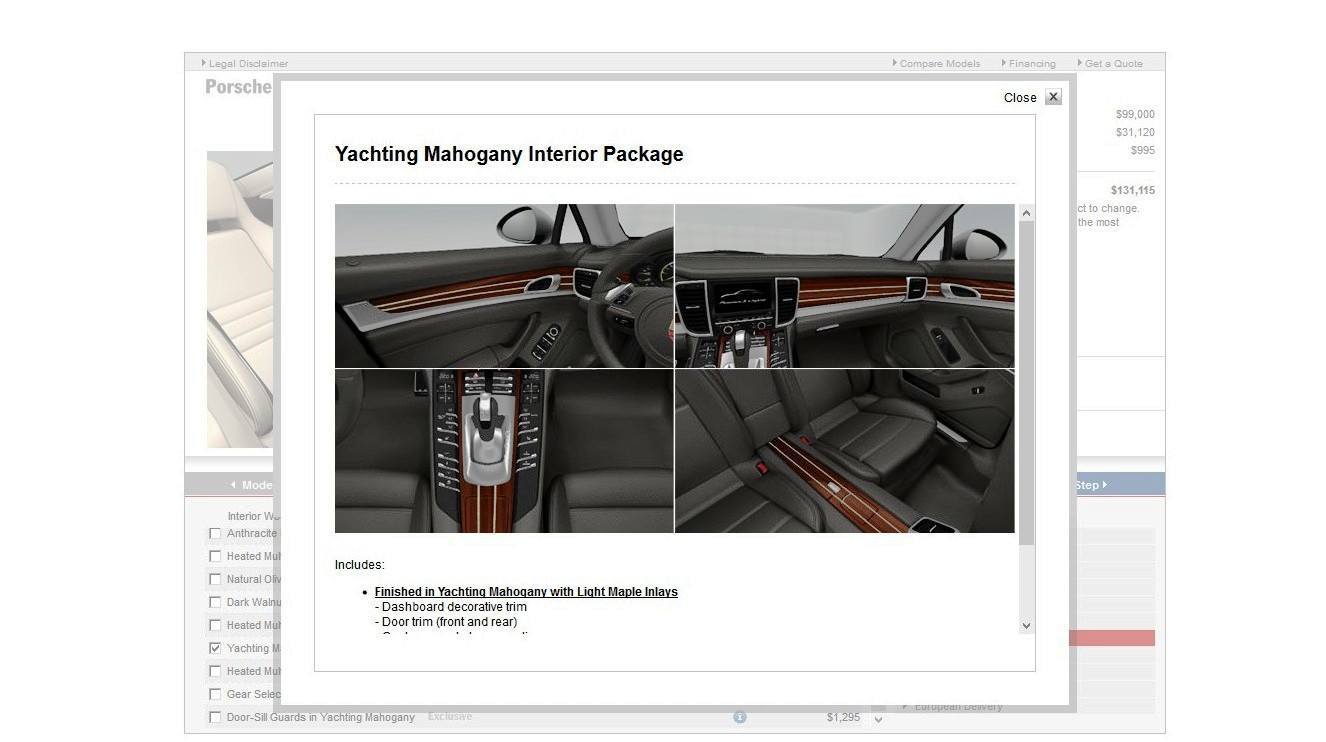Viewport: 1326px width, 742px height.
Task: Click popup scrollbar up arrow
Action: tap(1026, 213)
